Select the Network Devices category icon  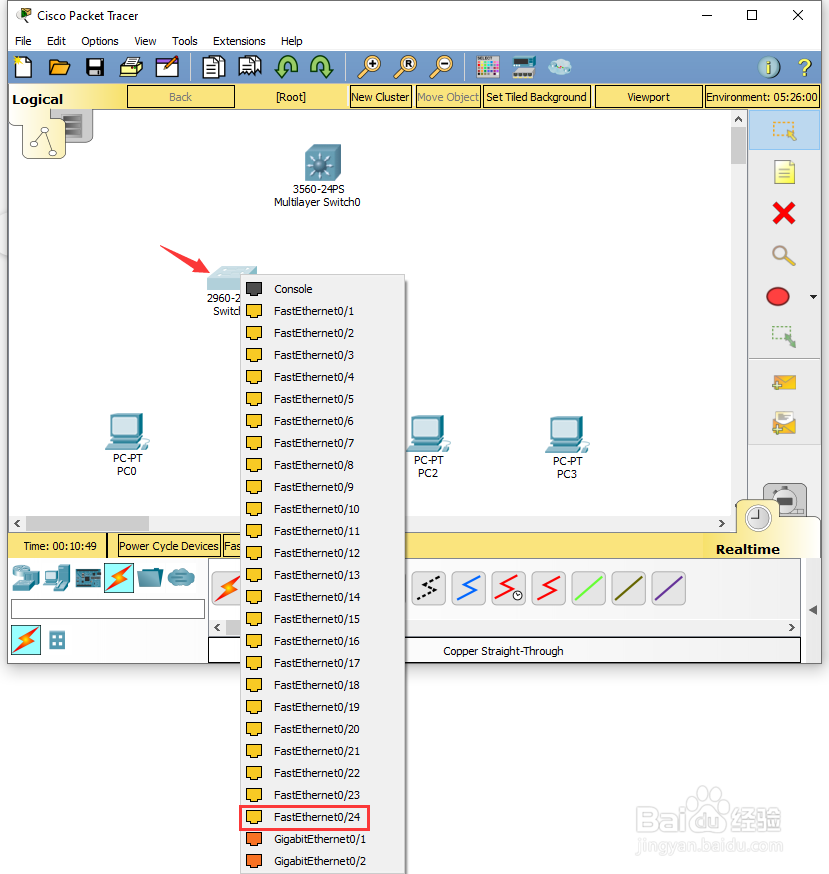[x=26, y=578]
